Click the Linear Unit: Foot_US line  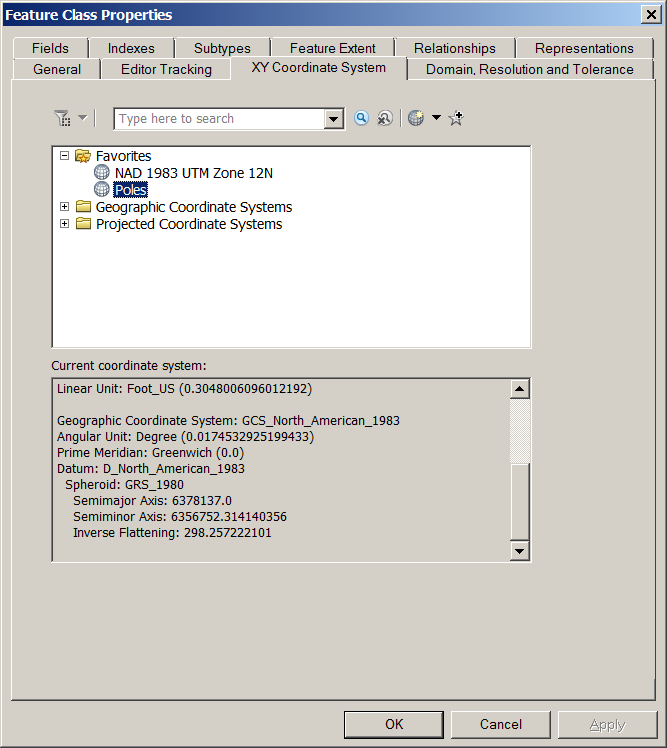tap(184, 389)
